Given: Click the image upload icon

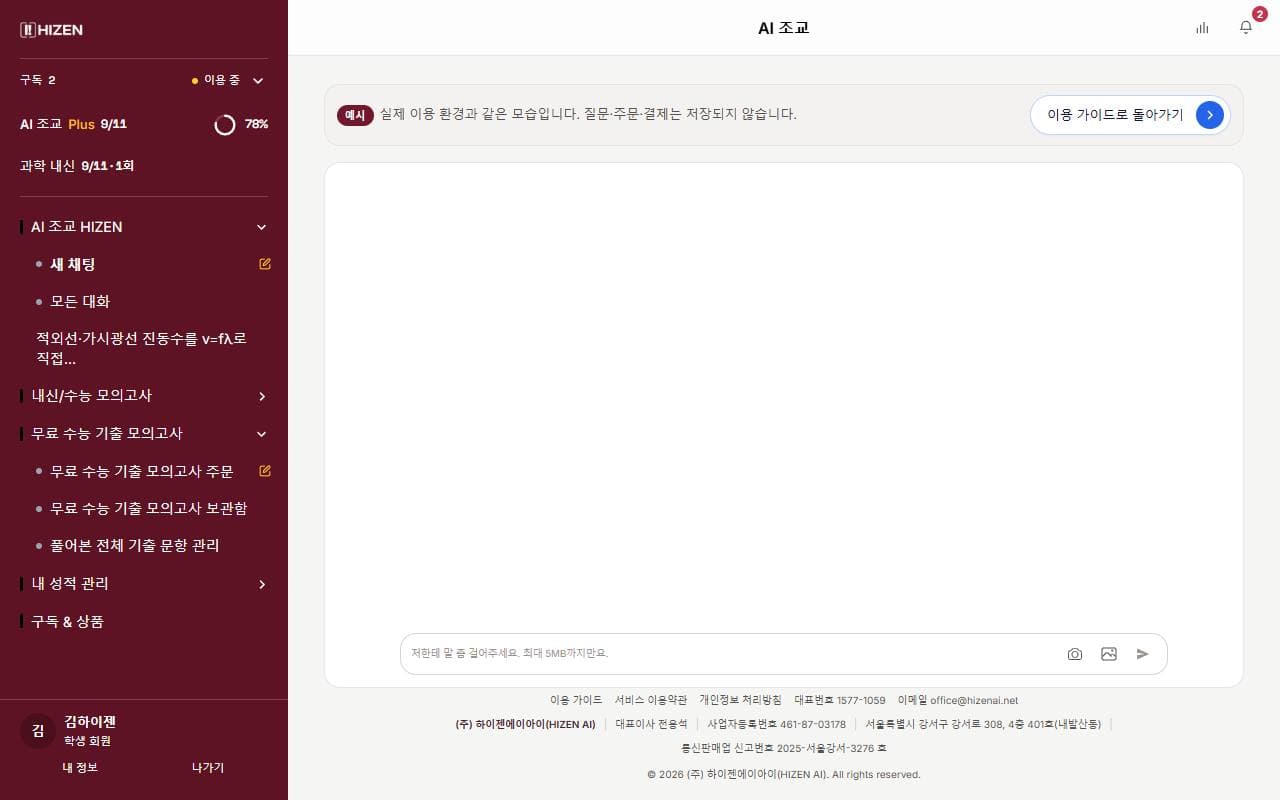Looking at the screenshot, I should 1109,654.
